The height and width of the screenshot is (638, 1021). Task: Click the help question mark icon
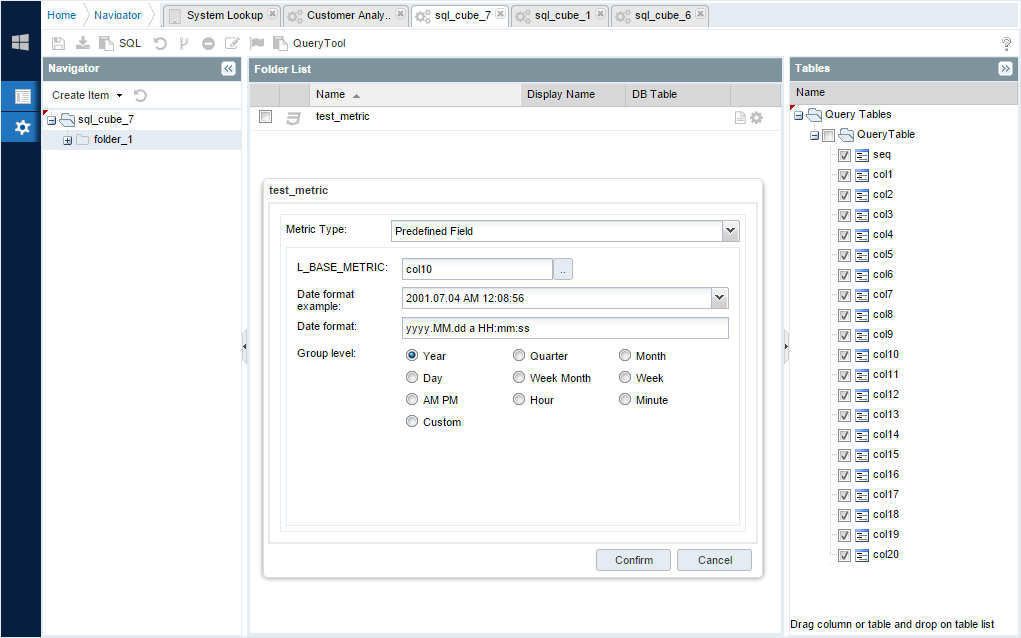[x=1006, y=44]
